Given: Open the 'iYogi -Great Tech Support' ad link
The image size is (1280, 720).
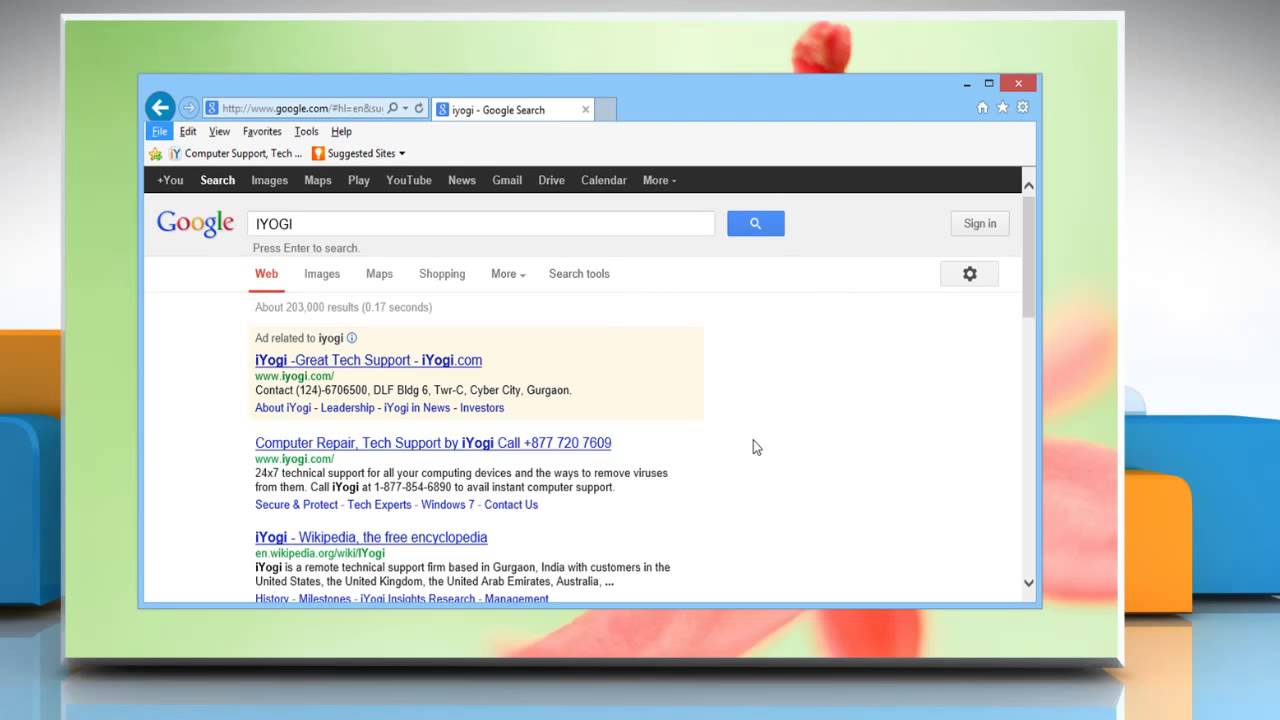Looking at the screenshot, I should pyautogui.click(x=368, y=360).
